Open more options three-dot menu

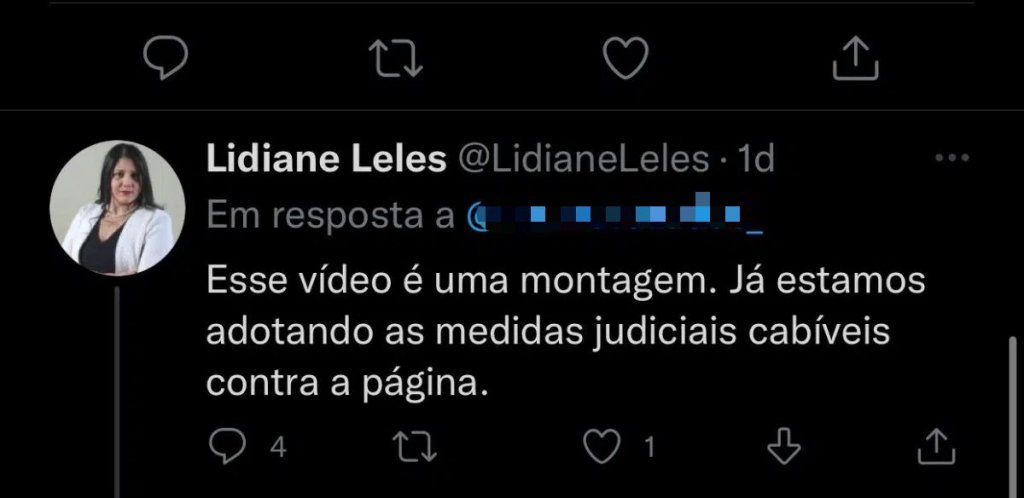[x=952, y=158]
